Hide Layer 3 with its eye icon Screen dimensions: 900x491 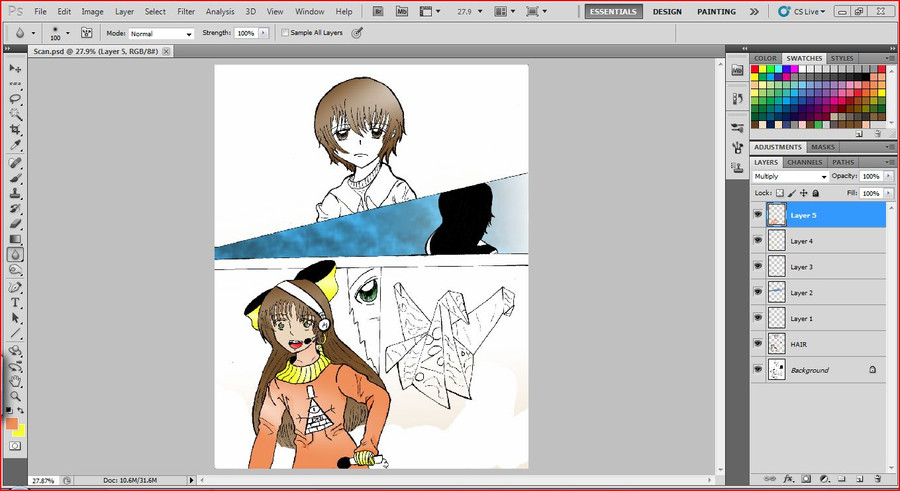[758, 266]
